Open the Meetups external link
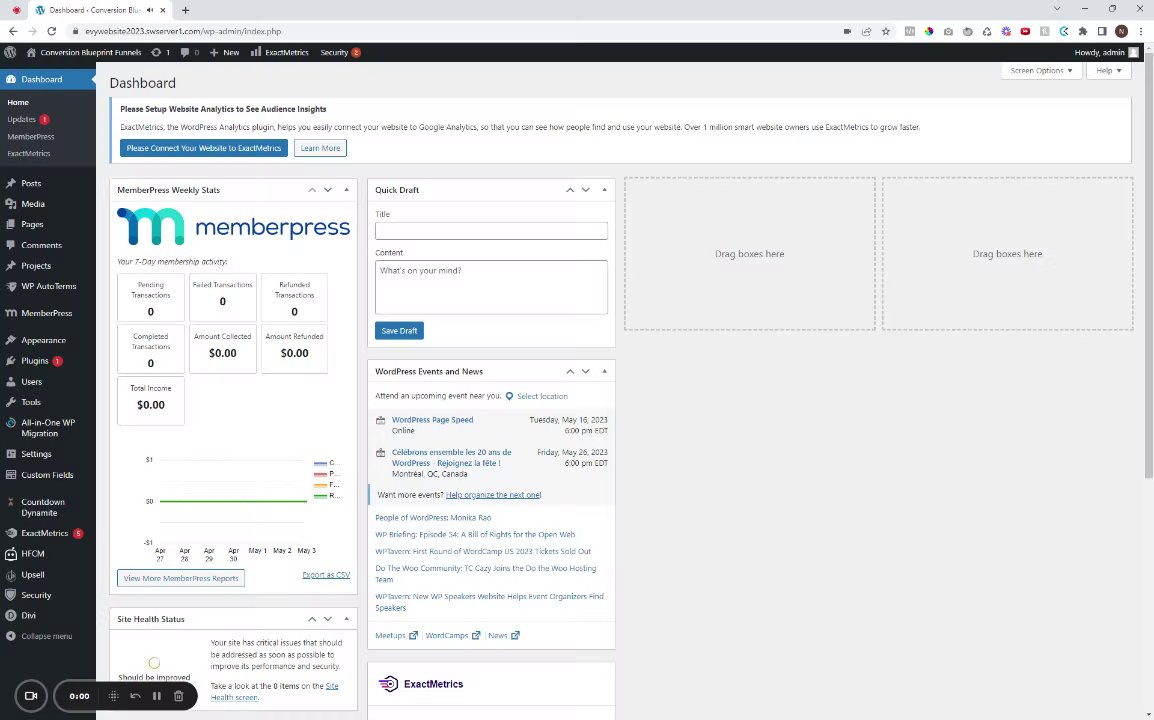1154x720 pixels. [x=396, y=635]
